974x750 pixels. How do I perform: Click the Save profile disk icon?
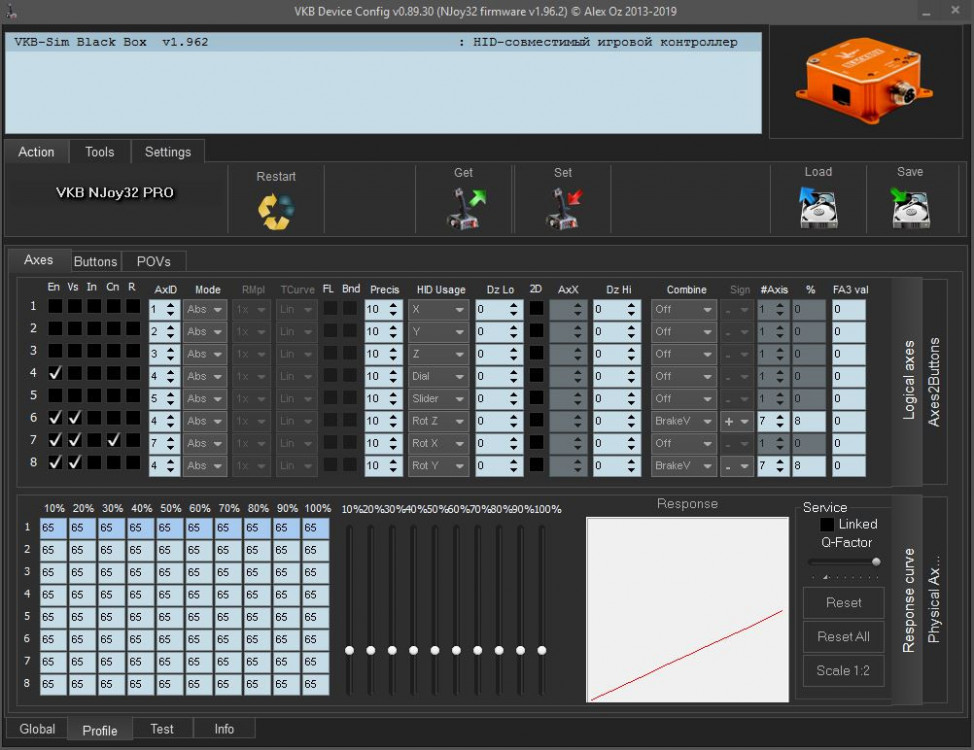909,208
